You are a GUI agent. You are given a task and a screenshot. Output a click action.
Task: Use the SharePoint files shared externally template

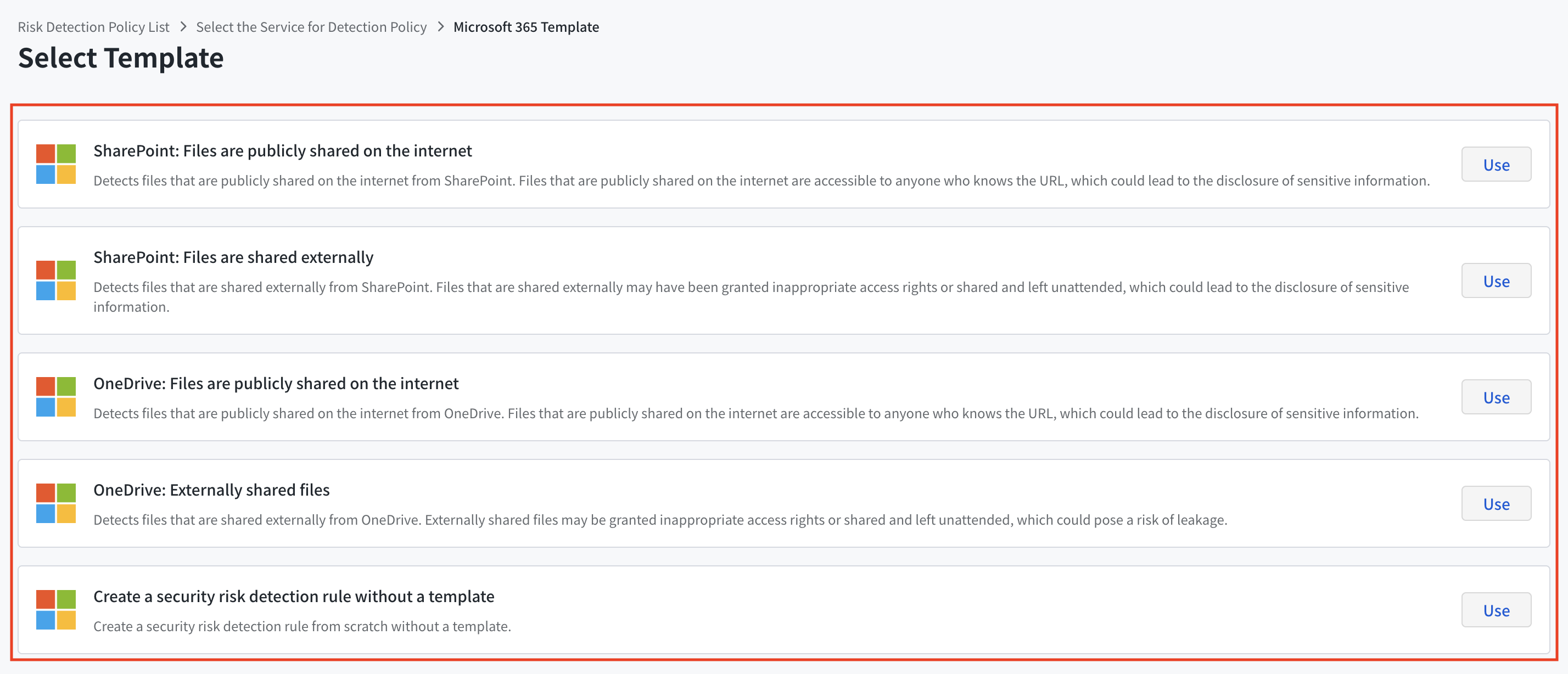(x=1496, y=280)
